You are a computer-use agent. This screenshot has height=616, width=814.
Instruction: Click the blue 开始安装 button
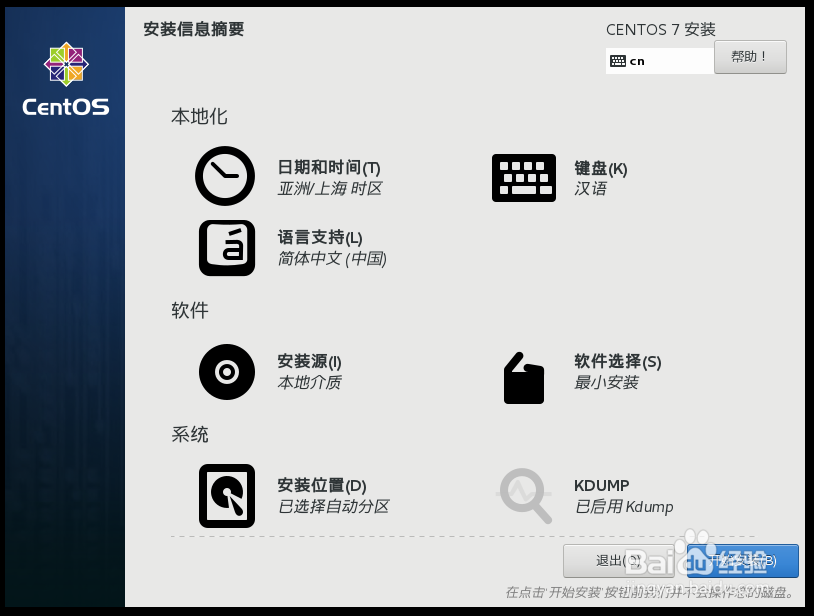(740, 561)
